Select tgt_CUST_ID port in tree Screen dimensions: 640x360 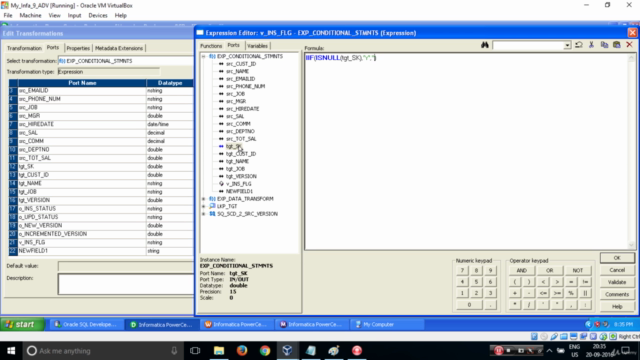click(x=241, y=154)
